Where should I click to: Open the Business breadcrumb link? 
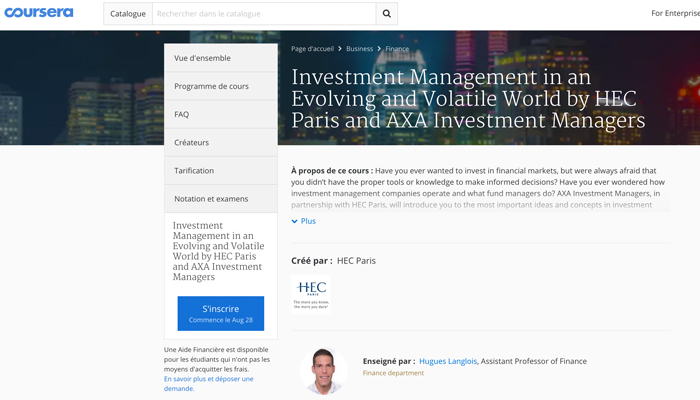(359, 49)
